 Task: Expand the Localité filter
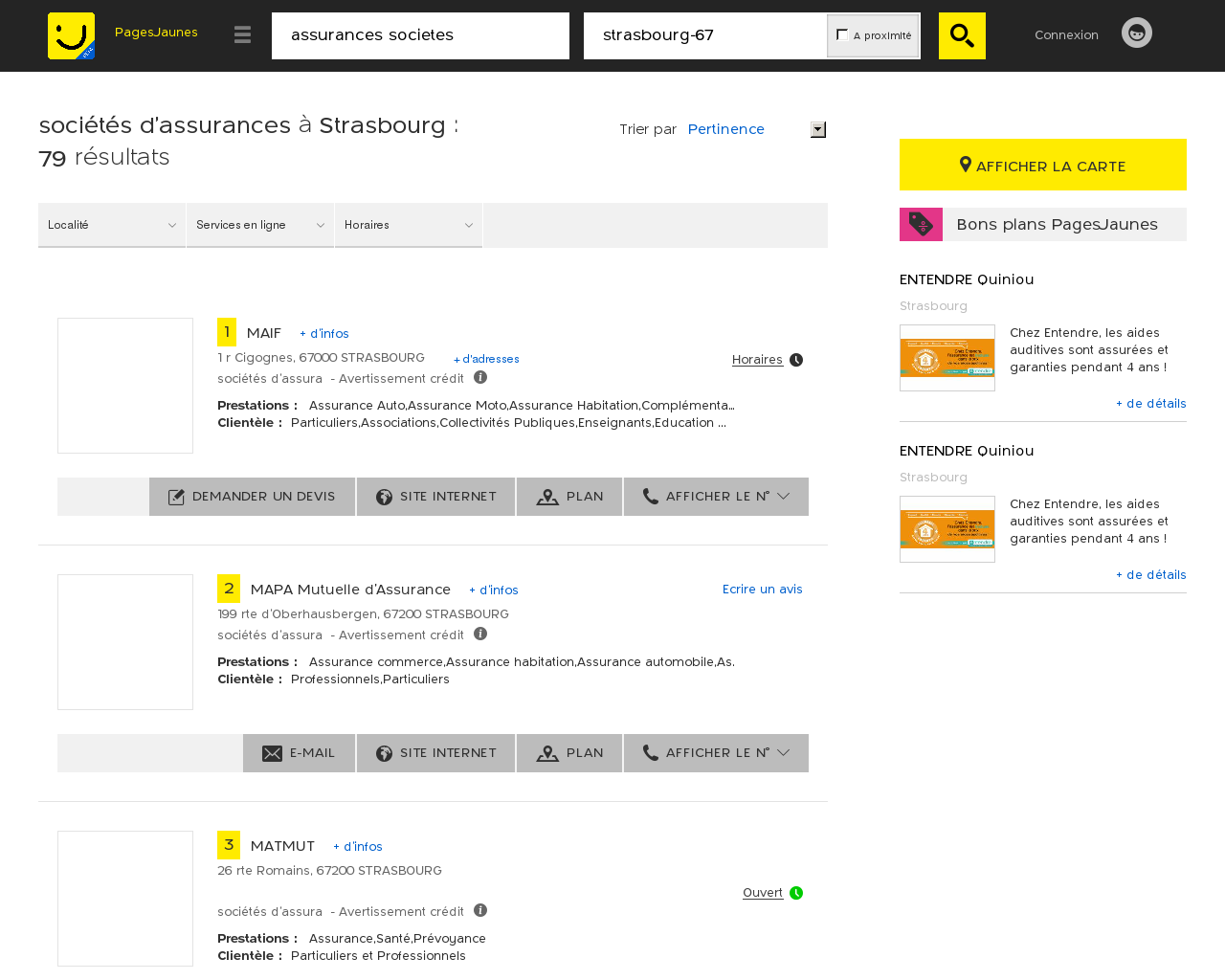[112, 225]
